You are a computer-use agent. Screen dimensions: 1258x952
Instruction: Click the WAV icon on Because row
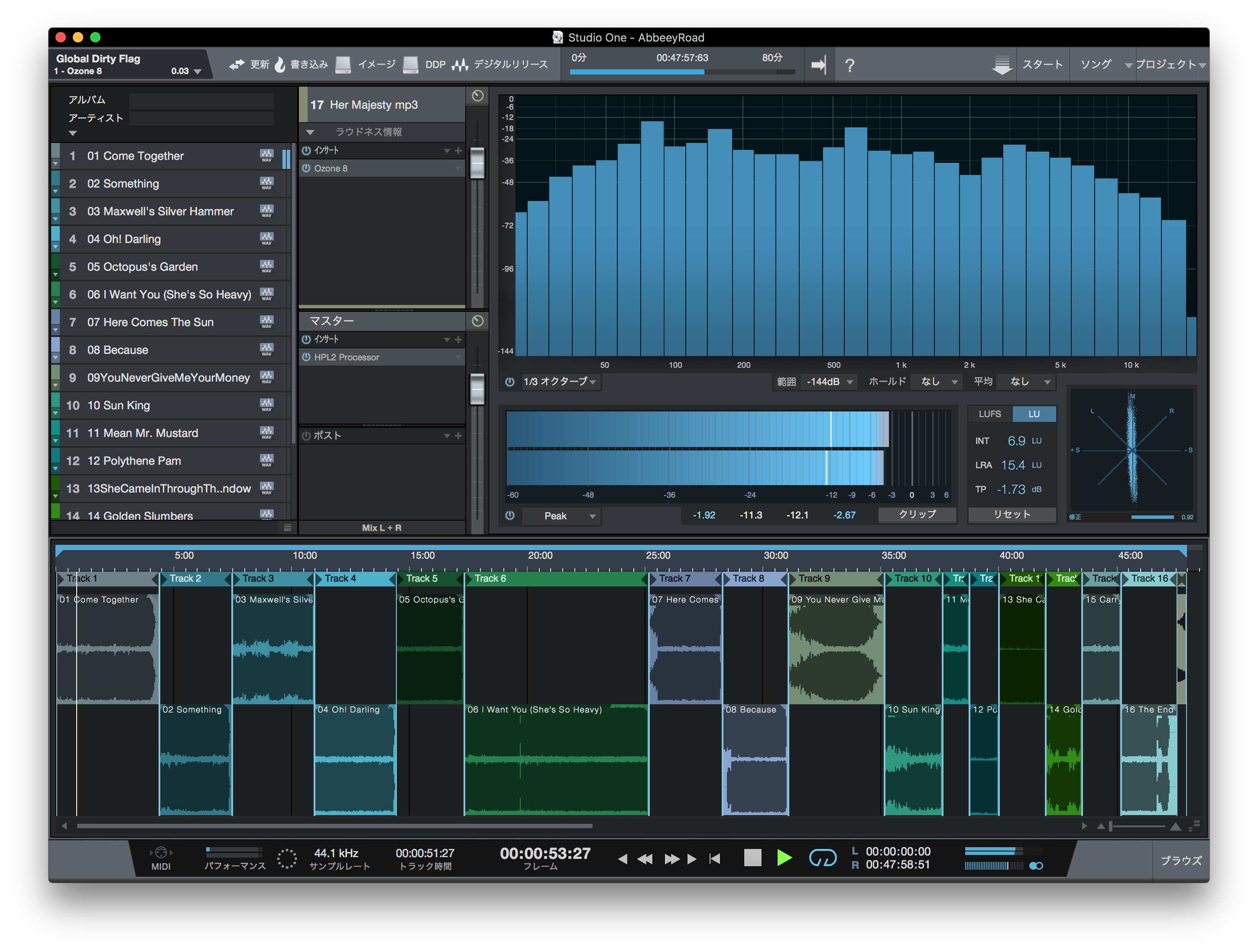[x=267, y=350]
